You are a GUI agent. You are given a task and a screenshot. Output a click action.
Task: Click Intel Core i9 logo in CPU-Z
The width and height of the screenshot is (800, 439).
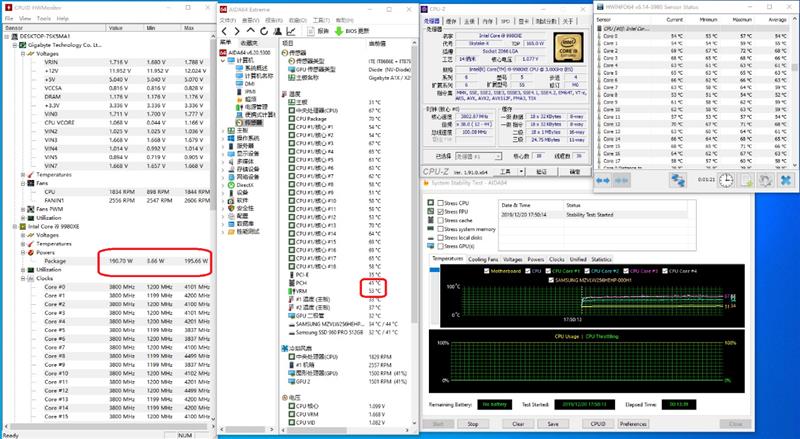(x=568, y=46)
